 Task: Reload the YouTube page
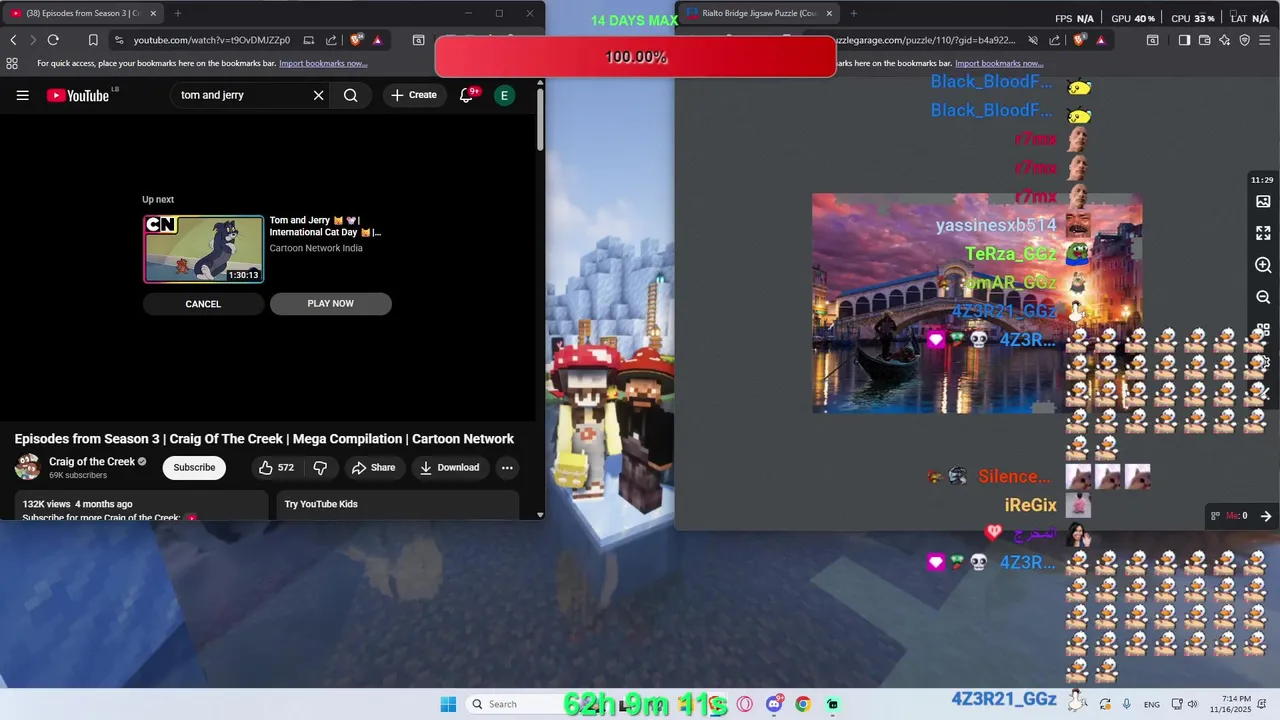pos(53,40)
